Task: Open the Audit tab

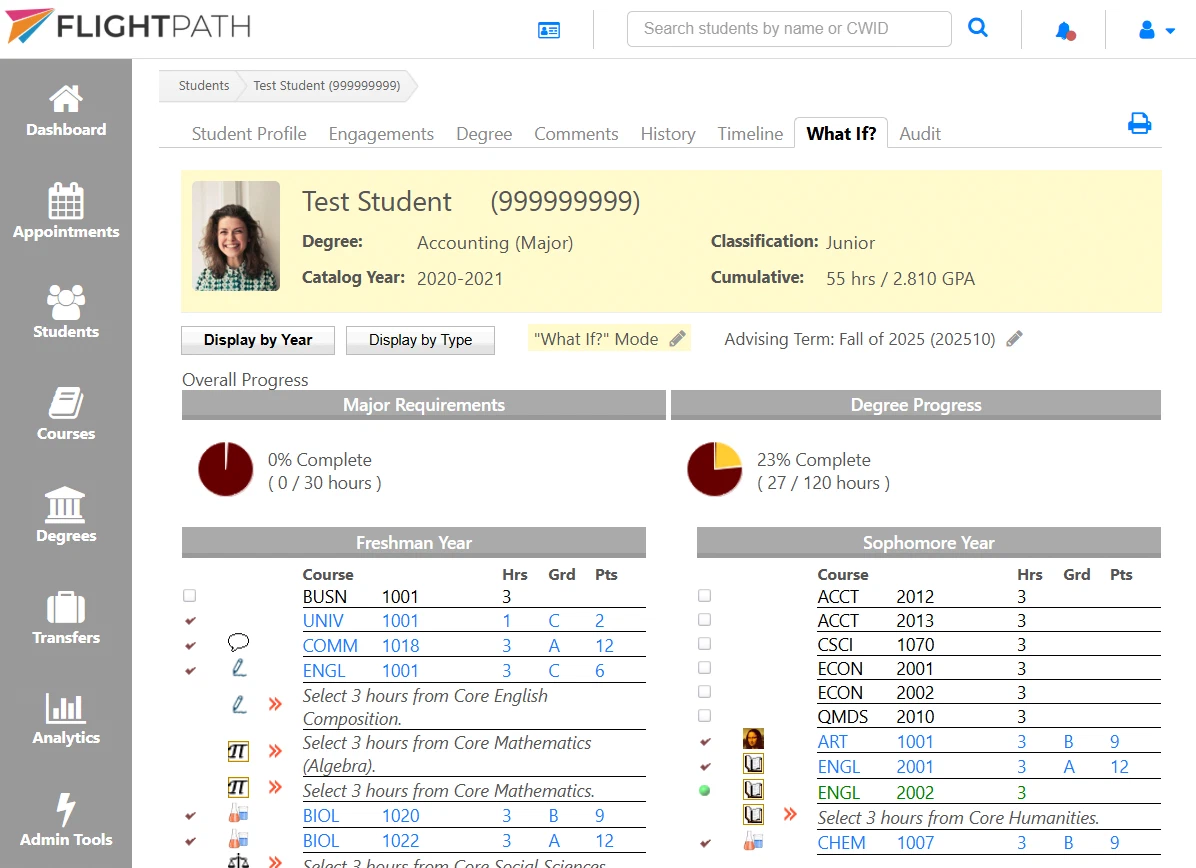Action: pyautogui.click(x=920, y=133)
